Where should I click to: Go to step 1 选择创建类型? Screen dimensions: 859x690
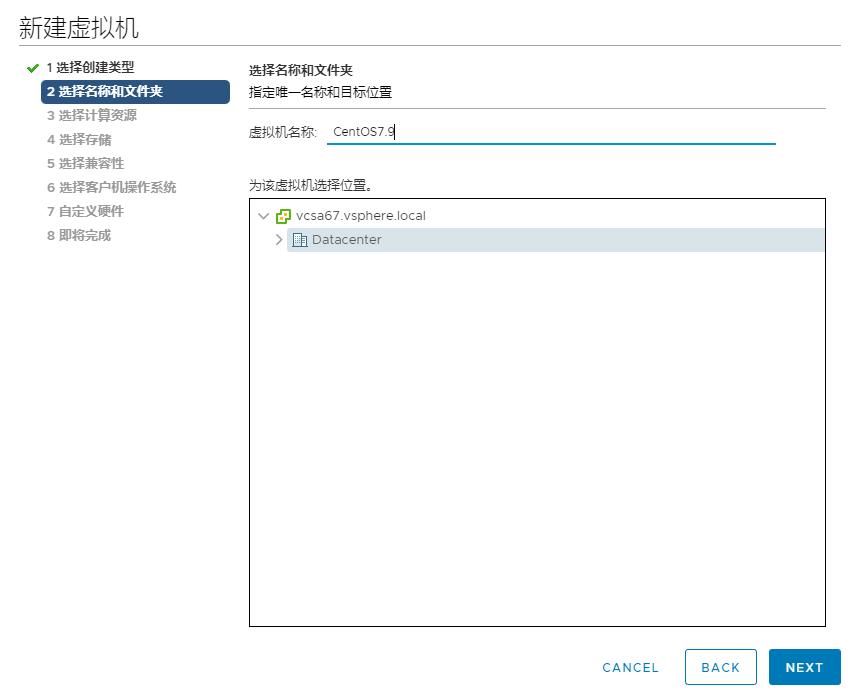point(84,69)
